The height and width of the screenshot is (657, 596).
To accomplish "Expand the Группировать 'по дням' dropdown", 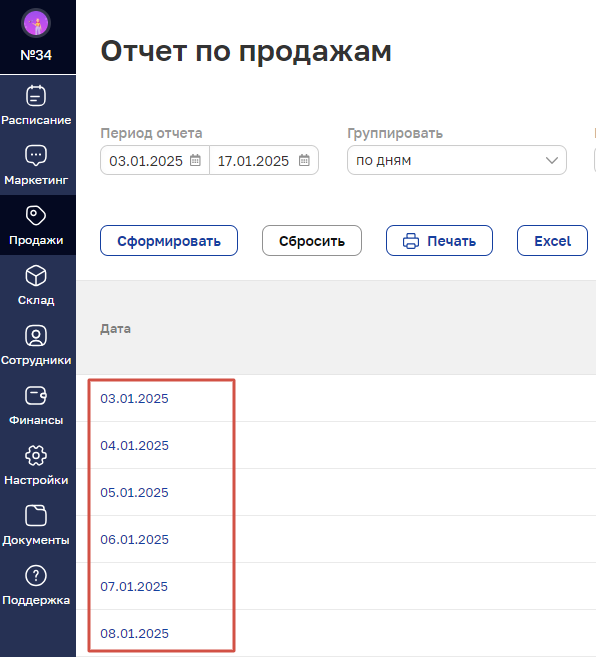I will [457, 160].
